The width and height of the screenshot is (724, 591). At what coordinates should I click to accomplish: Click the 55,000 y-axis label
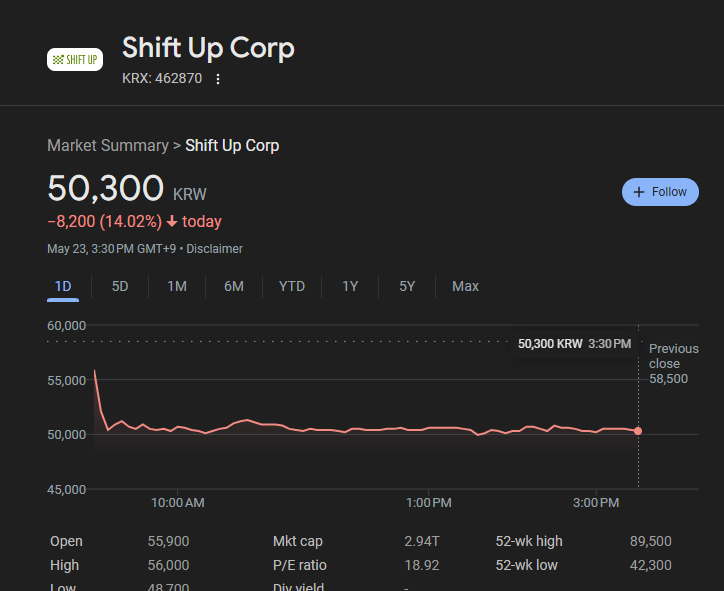(x=66, y=381)
